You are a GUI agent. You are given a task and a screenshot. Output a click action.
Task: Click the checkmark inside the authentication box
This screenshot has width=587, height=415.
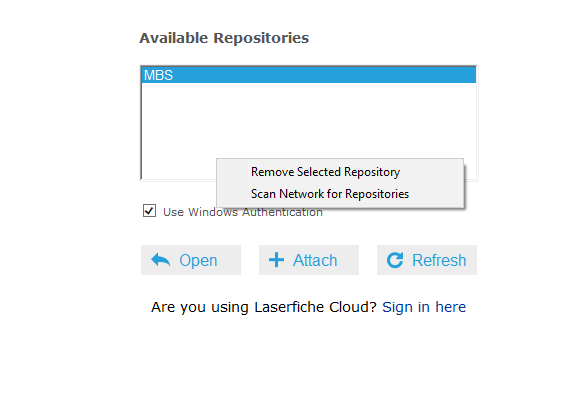click(x=149, y=210)
